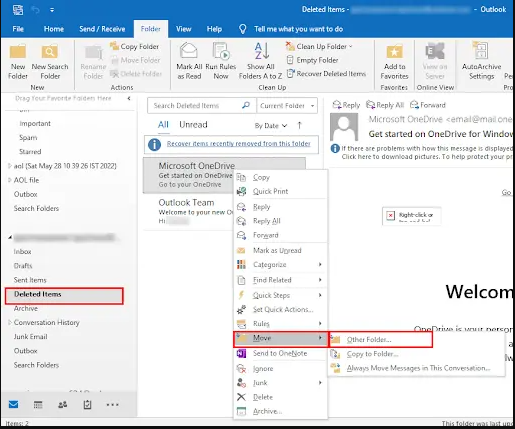
Task: Open the Quick Steps submenu
Action: point(280,295)
